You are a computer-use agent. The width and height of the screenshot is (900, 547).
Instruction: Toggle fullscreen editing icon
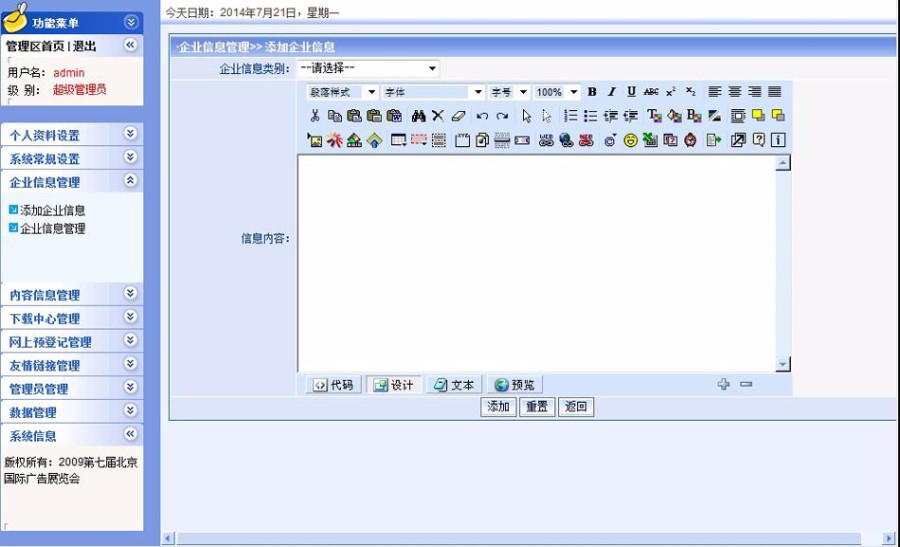tap(738, 140)
